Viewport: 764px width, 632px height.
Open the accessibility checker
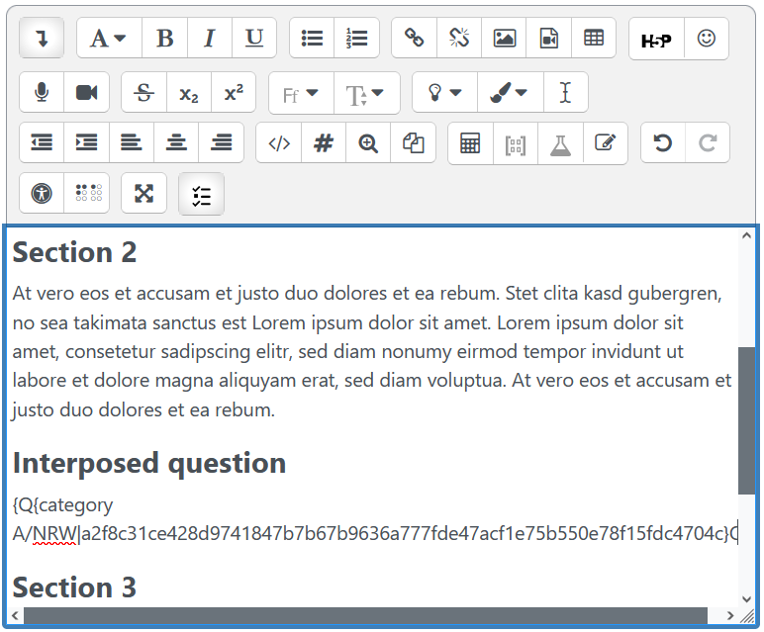click(42, 194)
